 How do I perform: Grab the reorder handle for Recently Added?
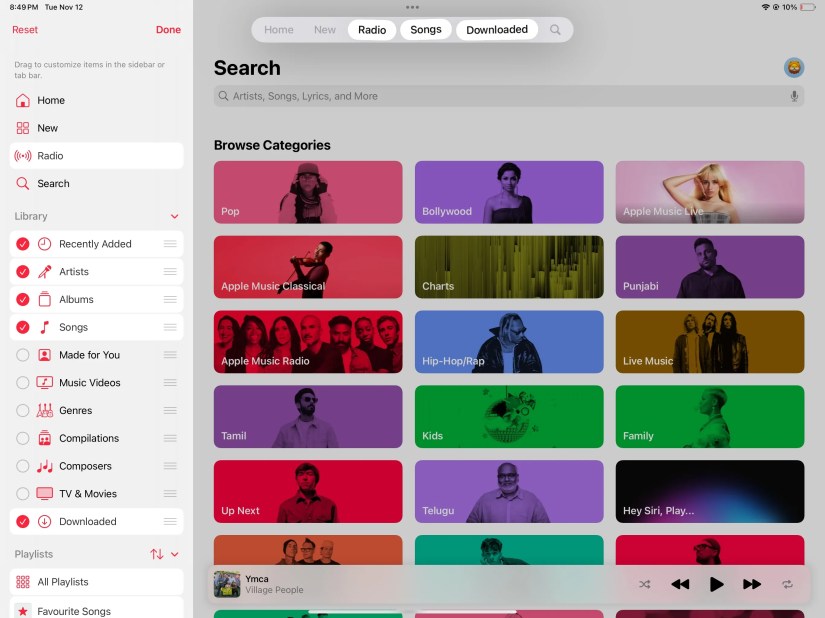[x=170, y=244]
